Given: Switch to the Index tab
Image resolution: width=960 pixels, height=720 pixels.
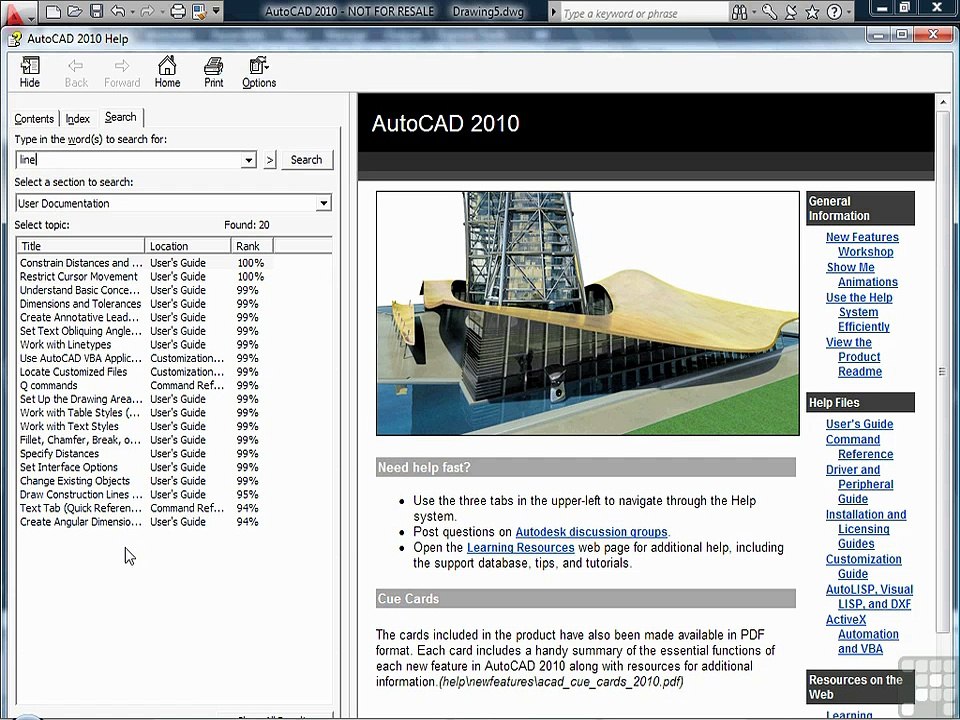Looking at the screenshot, I should click(78, 119).
